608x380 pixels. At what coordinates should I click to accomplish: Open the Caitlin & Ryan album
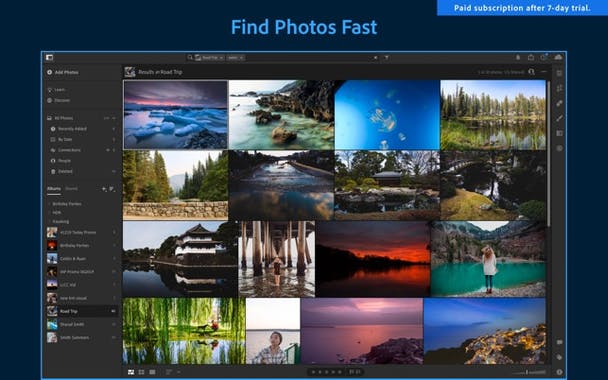point(81,259)
